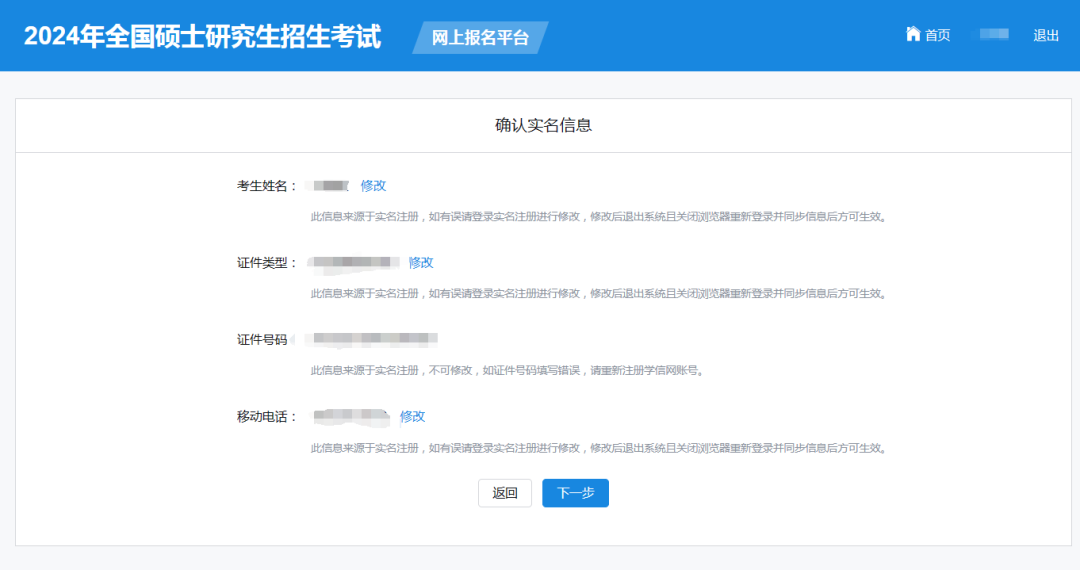Select the 网上报名平台 banner tab

[x=480, y=38]
